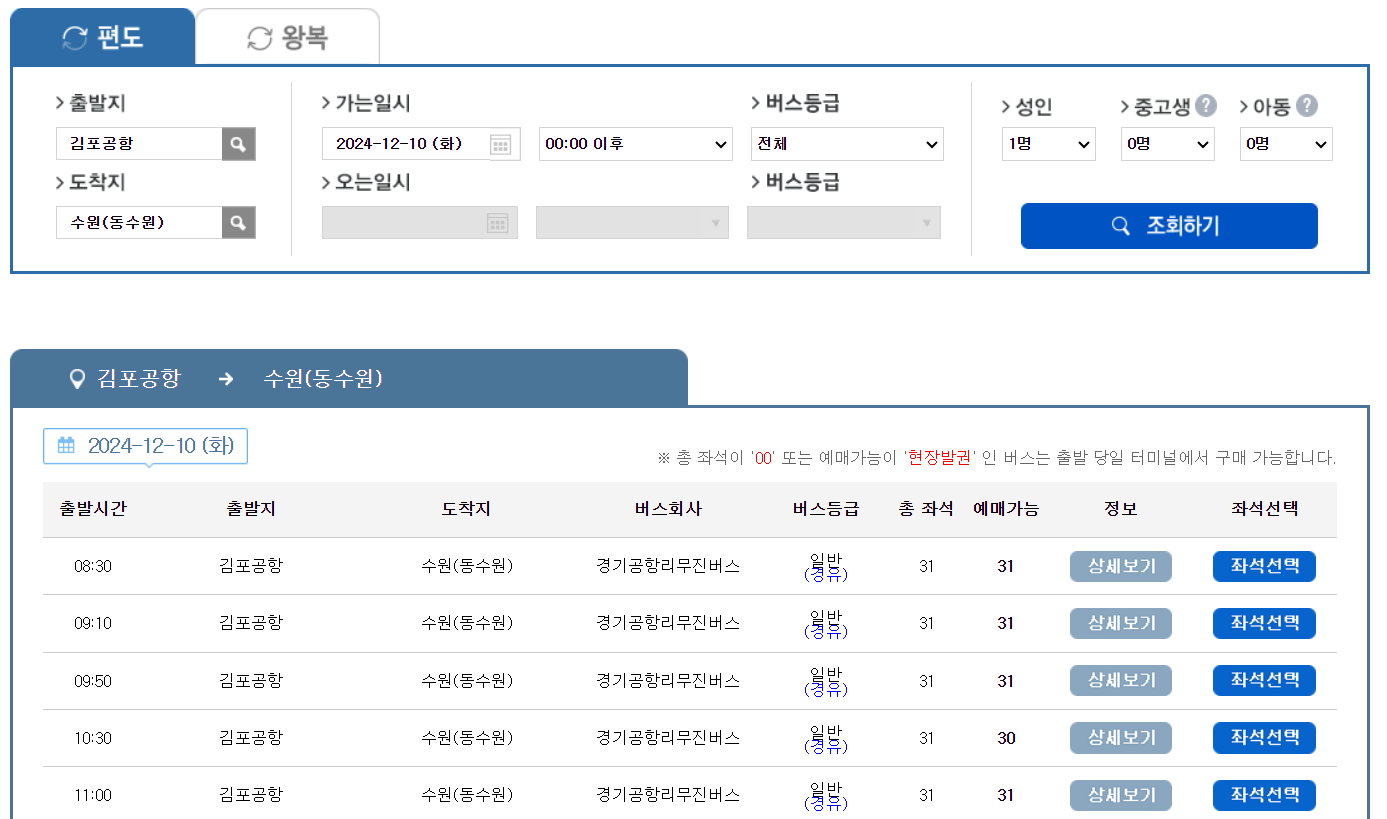
Task: Open the 버스등급 전체 dropdown
Action: pos(847,144)
